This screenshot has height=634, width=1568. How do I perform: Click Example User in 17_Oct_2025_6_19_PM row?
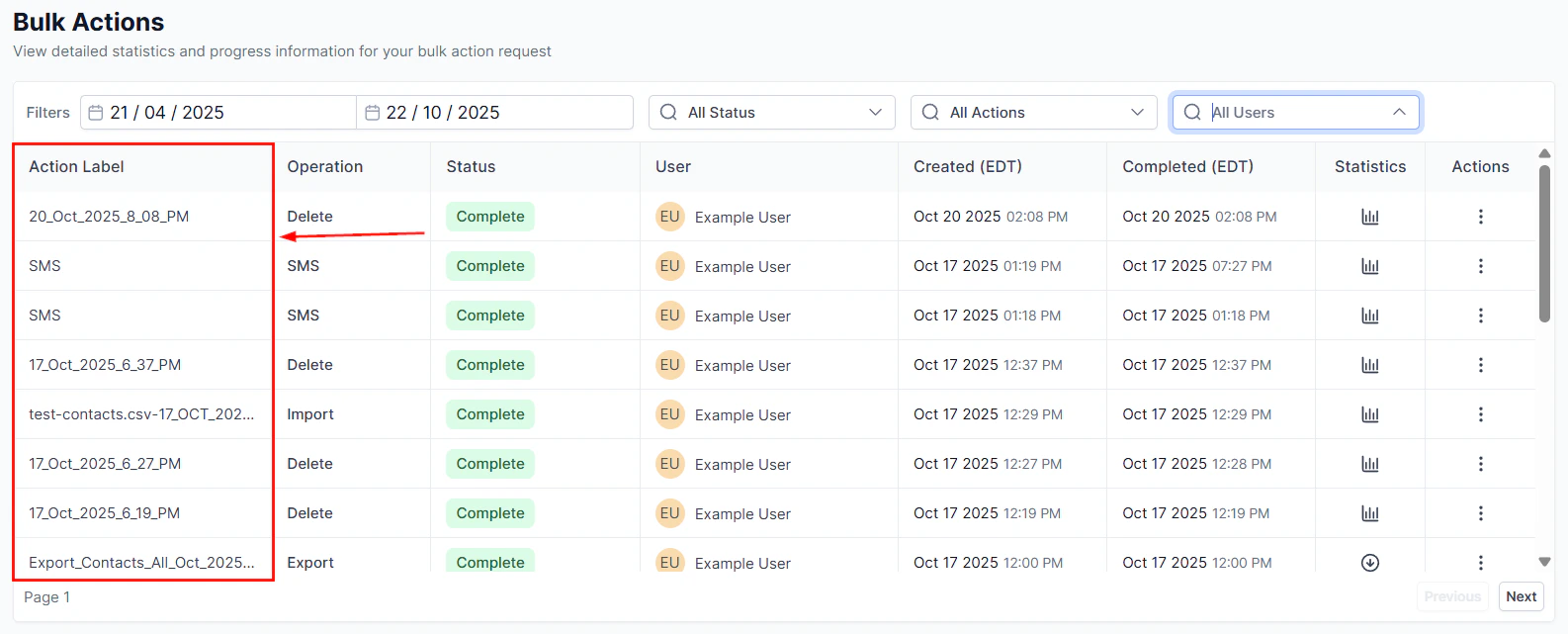[742, 514]
